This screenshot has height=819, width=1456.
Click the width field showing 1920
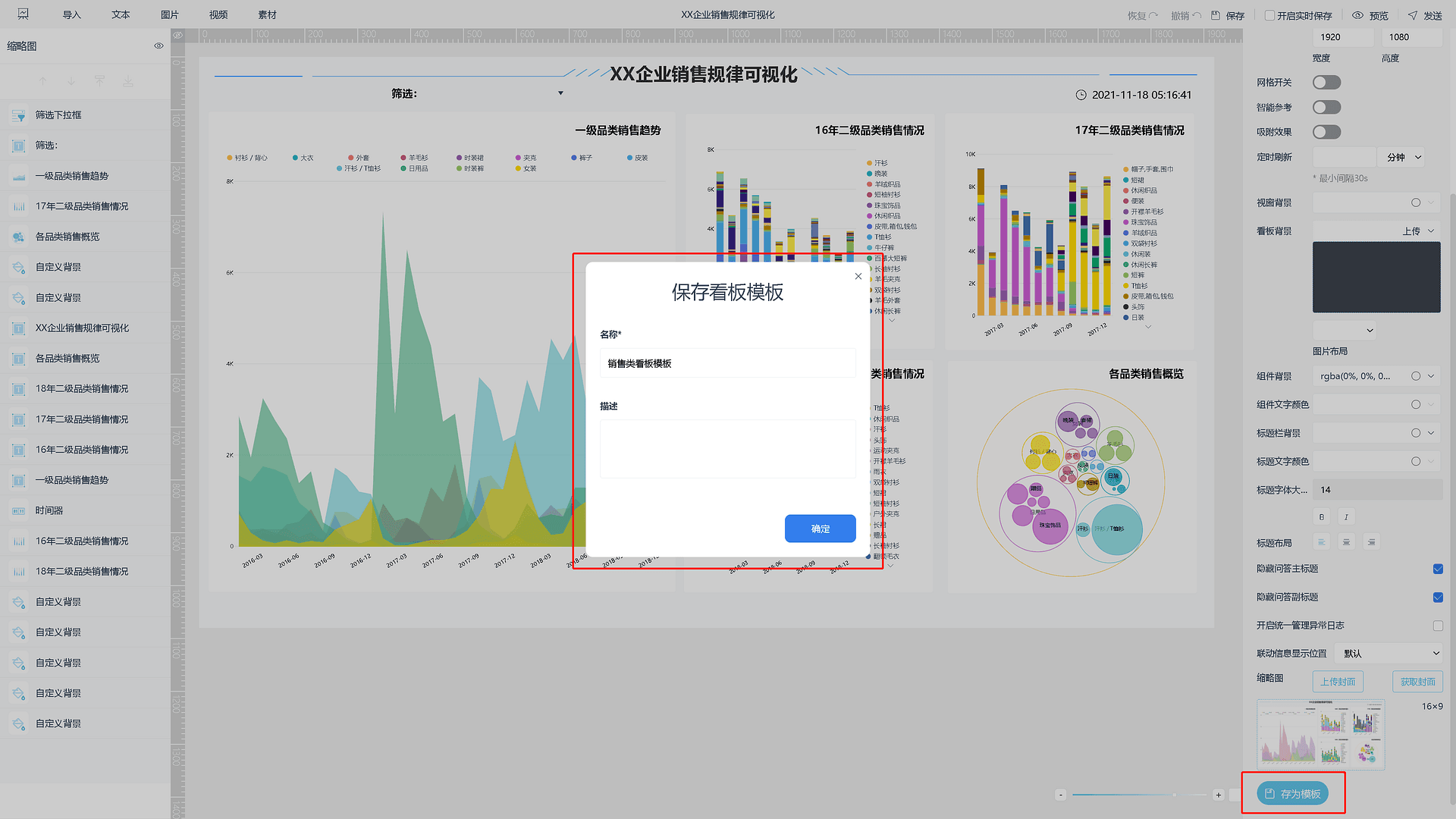[x=1342, y=37]
